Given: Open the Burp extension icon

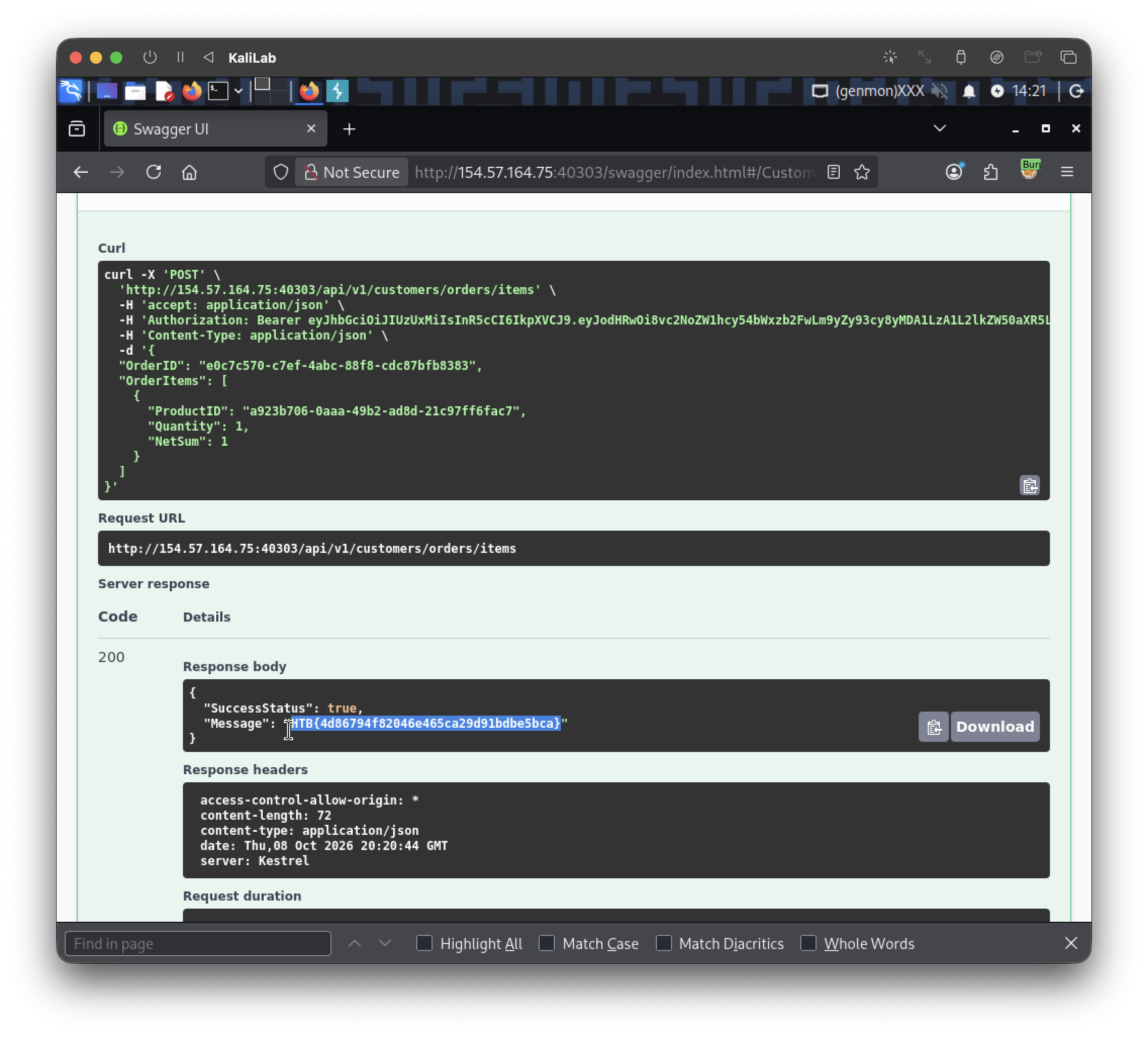Looking at the screenshot, I should coord(1030,170).
